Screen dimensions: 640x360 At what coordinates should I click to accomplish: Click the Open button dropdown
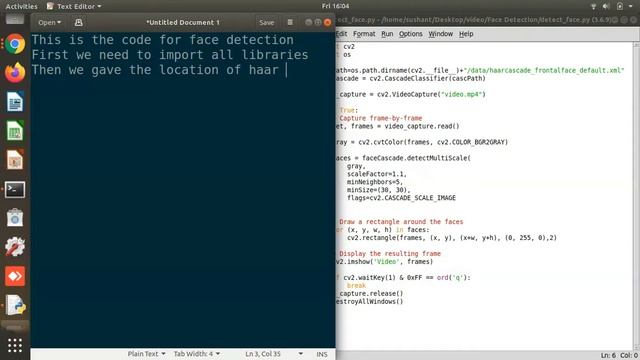pos(49,22)
